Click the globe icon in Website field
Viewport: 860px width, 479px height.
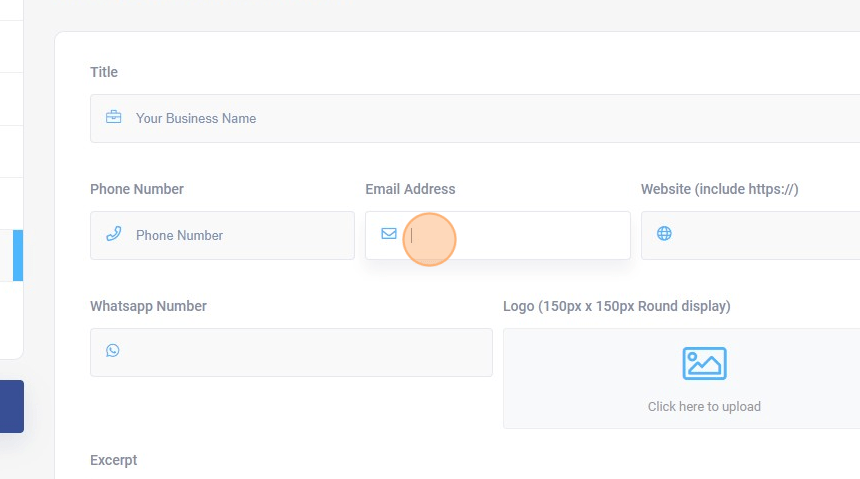coord(664,234)
